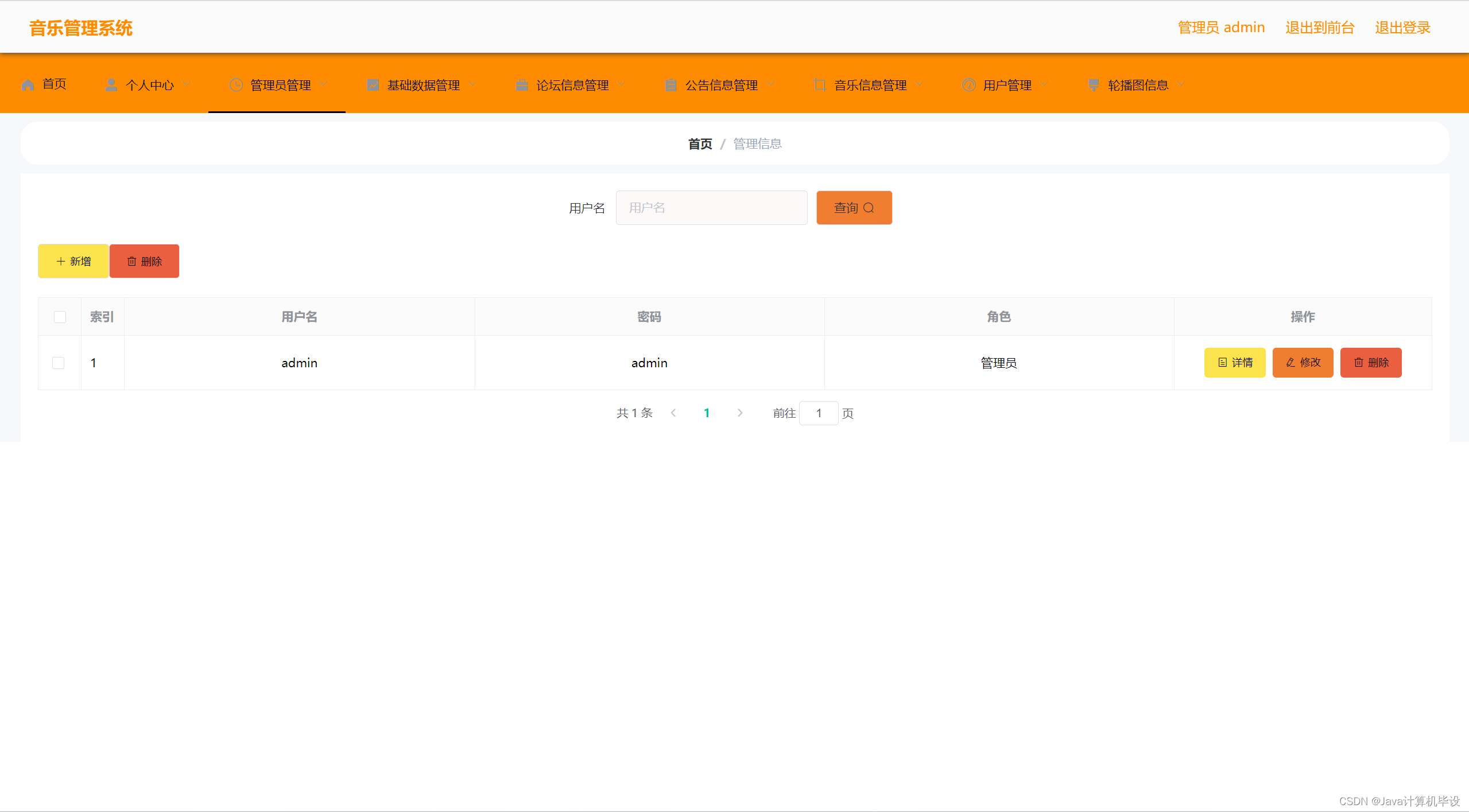Open the 公告信息管理 menu

721,85
